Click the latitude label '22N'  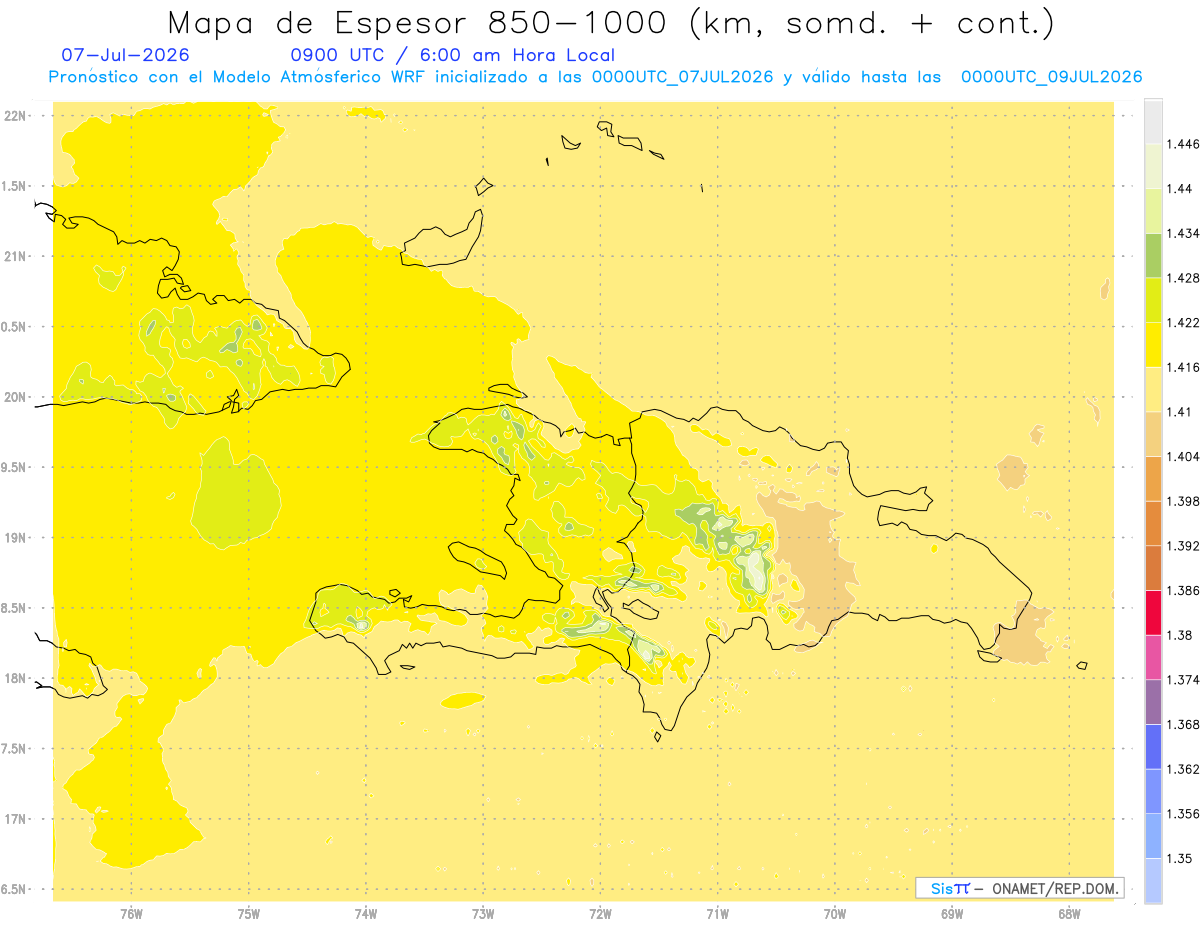tap(15, 116)
